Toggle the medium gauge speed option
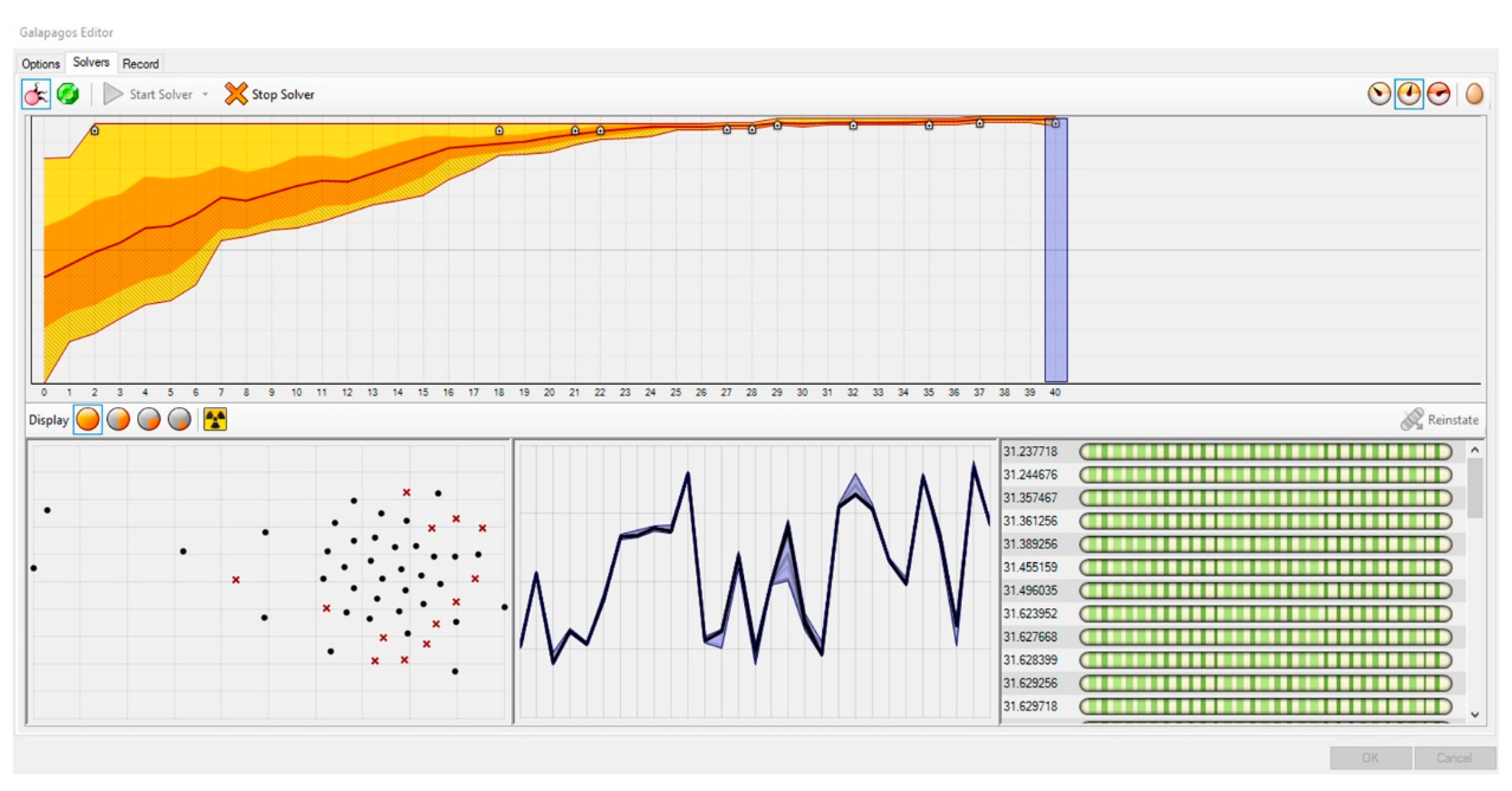Screen dimensions: 1512x791 (x=1409, y=94)
